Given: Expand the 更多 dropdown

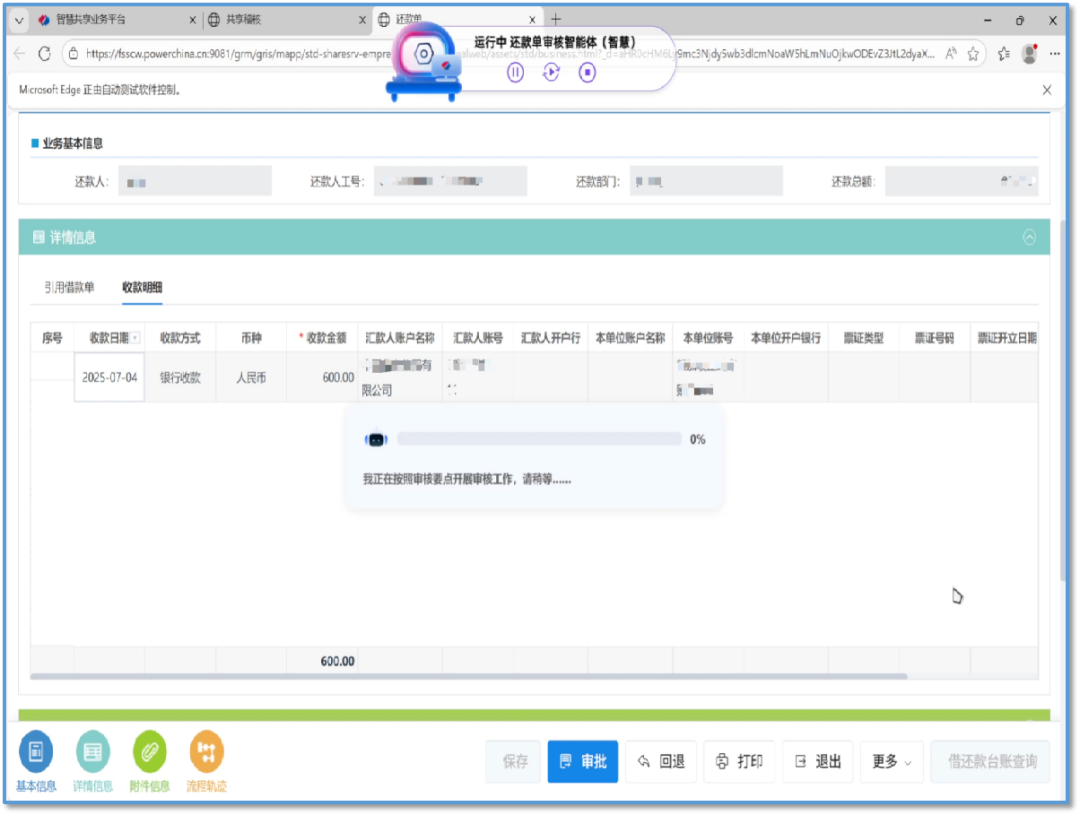Looking at the screenshot, I should click(891, 762).
